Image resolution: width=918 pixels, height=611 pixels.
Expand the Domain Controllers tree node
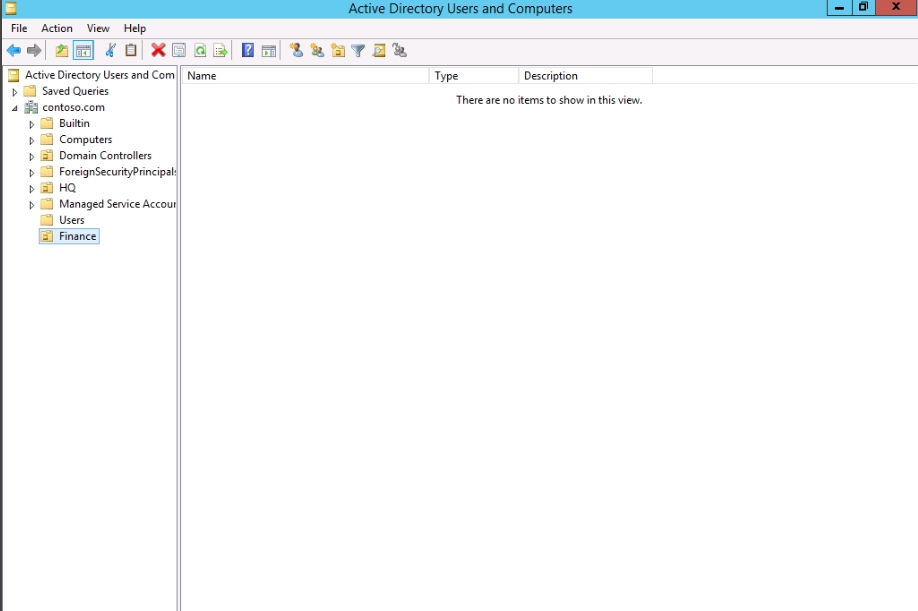pos(32,157)
